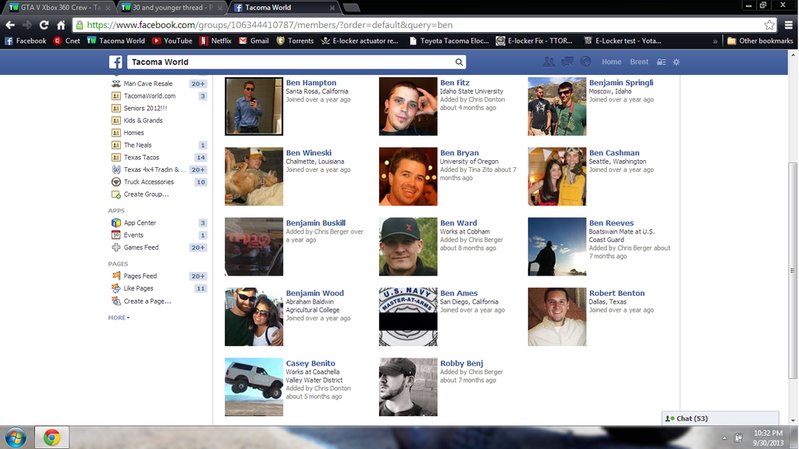Open Ben Bryan's profile photo
The height and width of the screenshot is (449, 799).
point(408,177)
